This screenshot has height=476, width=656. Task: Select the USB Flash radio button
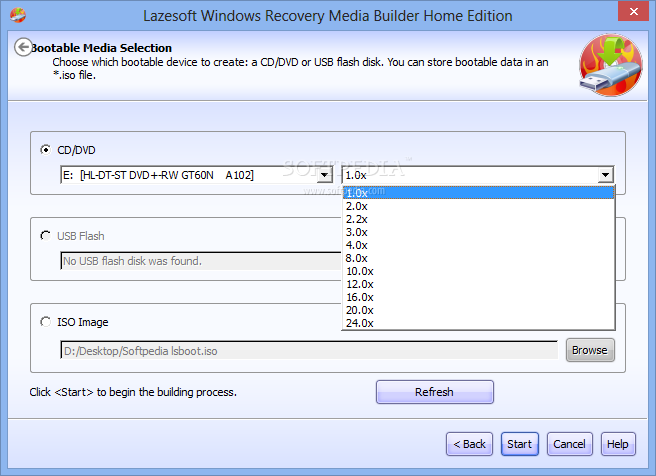coord(46,235)
